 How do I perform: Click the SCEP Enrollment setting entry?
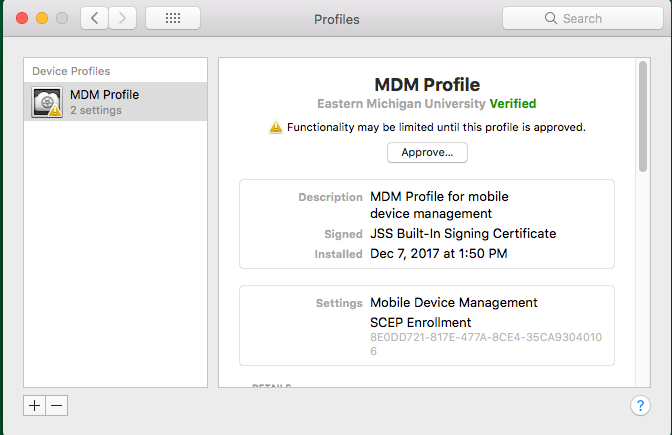coord(420,322)
